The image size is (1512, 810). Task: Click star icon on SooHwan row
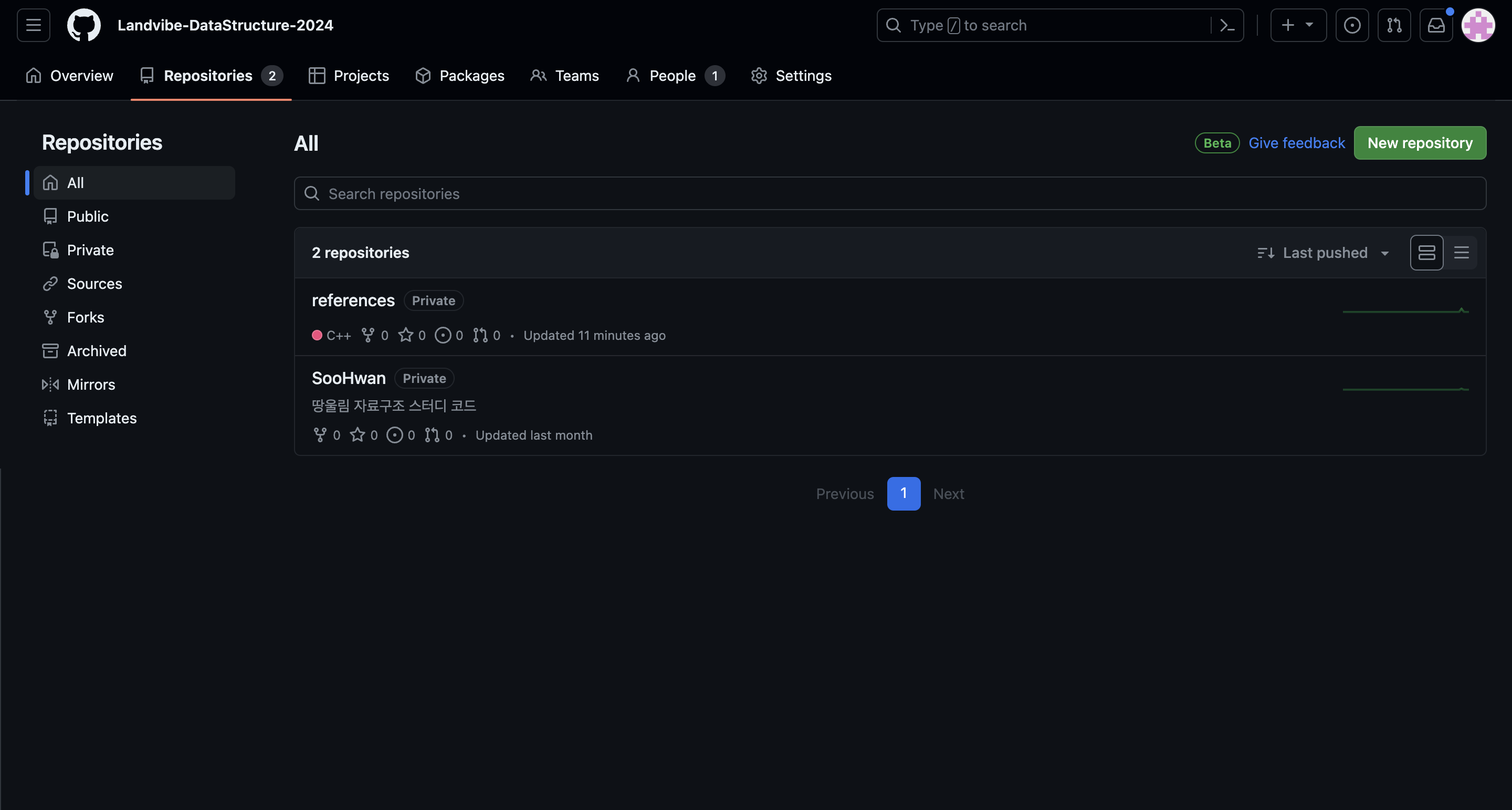[x=358, y=434]
